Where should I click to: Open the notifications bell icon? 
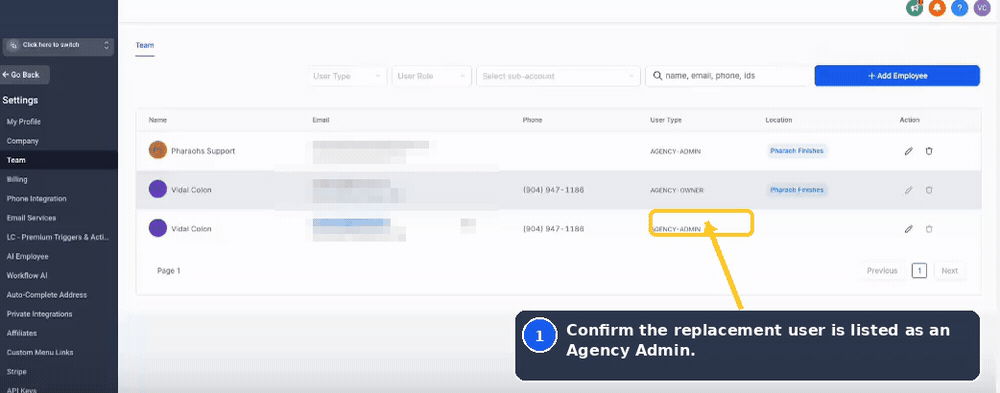point(937,8)
